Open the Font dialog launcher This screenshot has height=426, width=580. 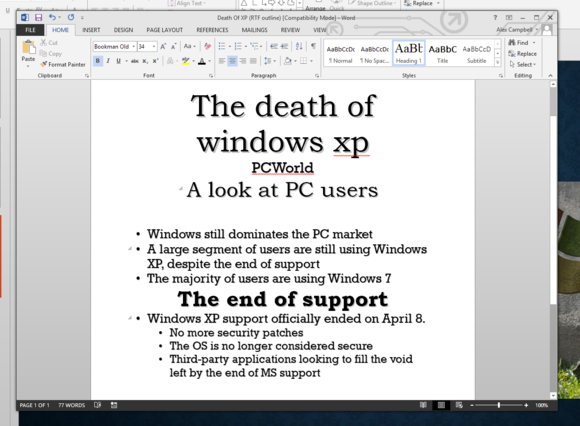pos(211,76)
